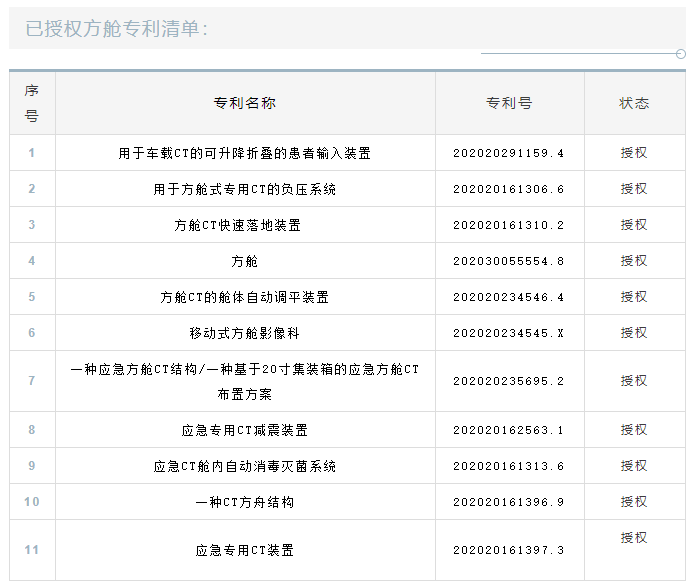Click patent number 202030055554.8
This screenshot has width=698, height=587.
tap(509, 261)
